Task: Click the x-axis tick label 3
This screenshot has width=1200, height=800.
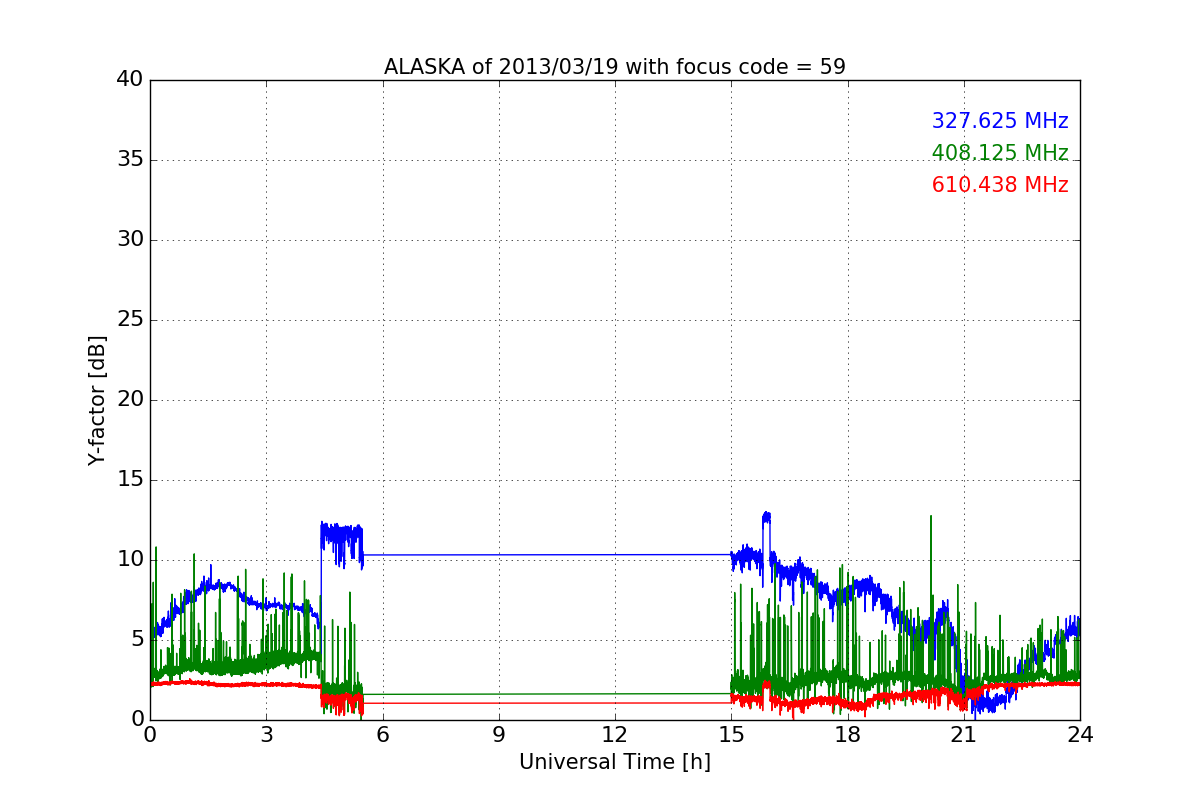Action: [266, 735]
